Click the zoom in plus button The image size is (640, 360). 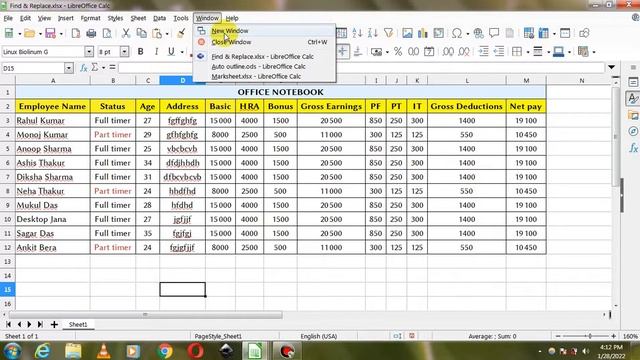tap(613, 336)
